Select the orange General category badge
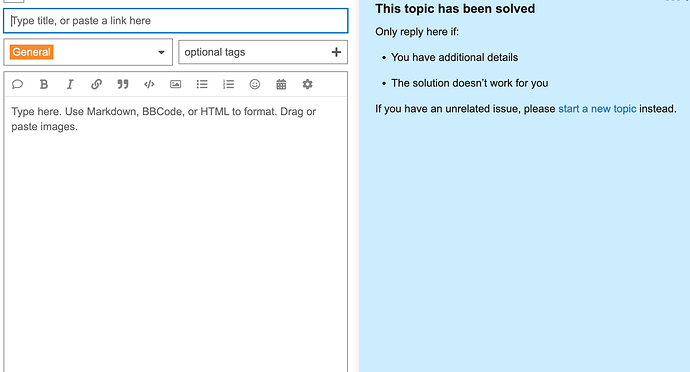The height and width of the screenshot is (372, 690). [31, 52]
